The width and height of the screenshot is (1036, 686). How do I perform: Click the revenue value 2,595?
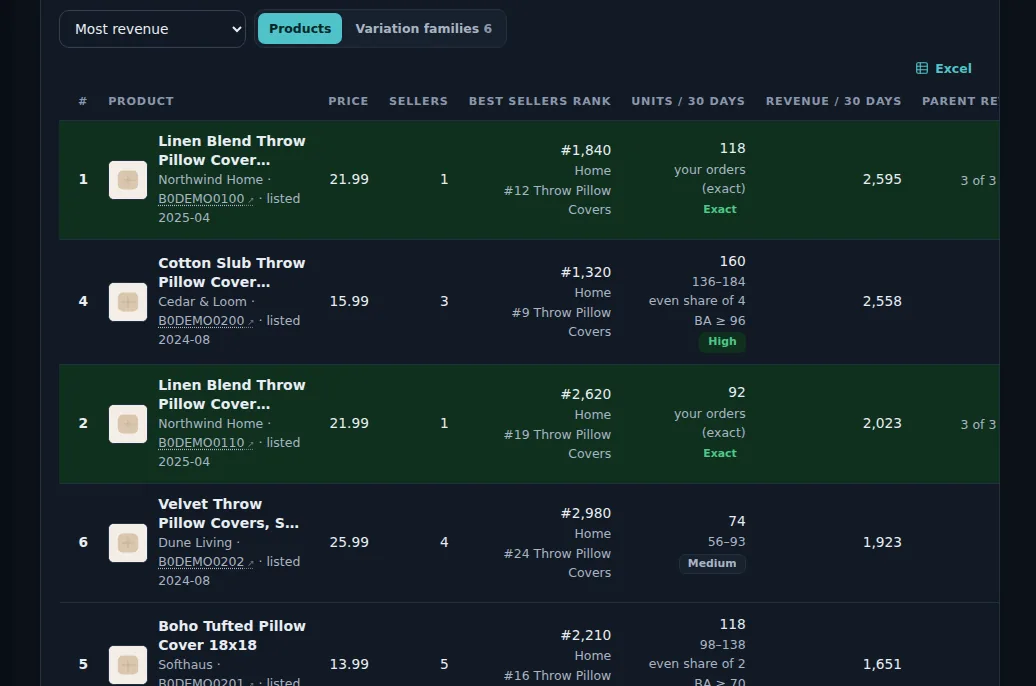(882, 179)
